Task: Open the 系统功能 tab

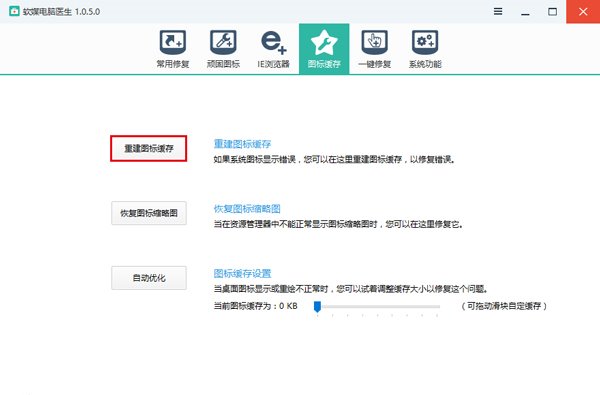Action: [425, 49]
